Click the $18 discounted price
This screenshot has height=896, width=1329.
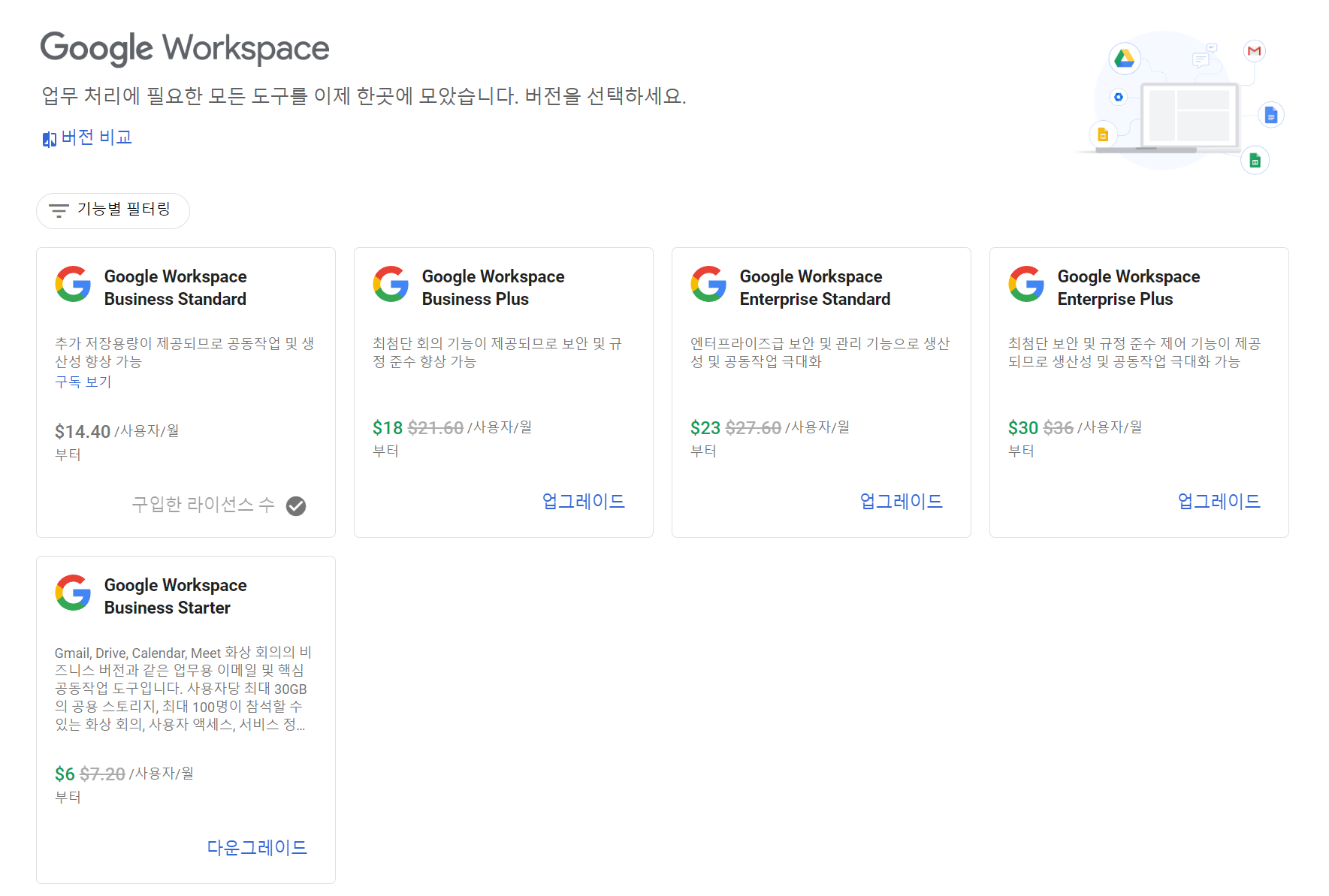point(388,427)
